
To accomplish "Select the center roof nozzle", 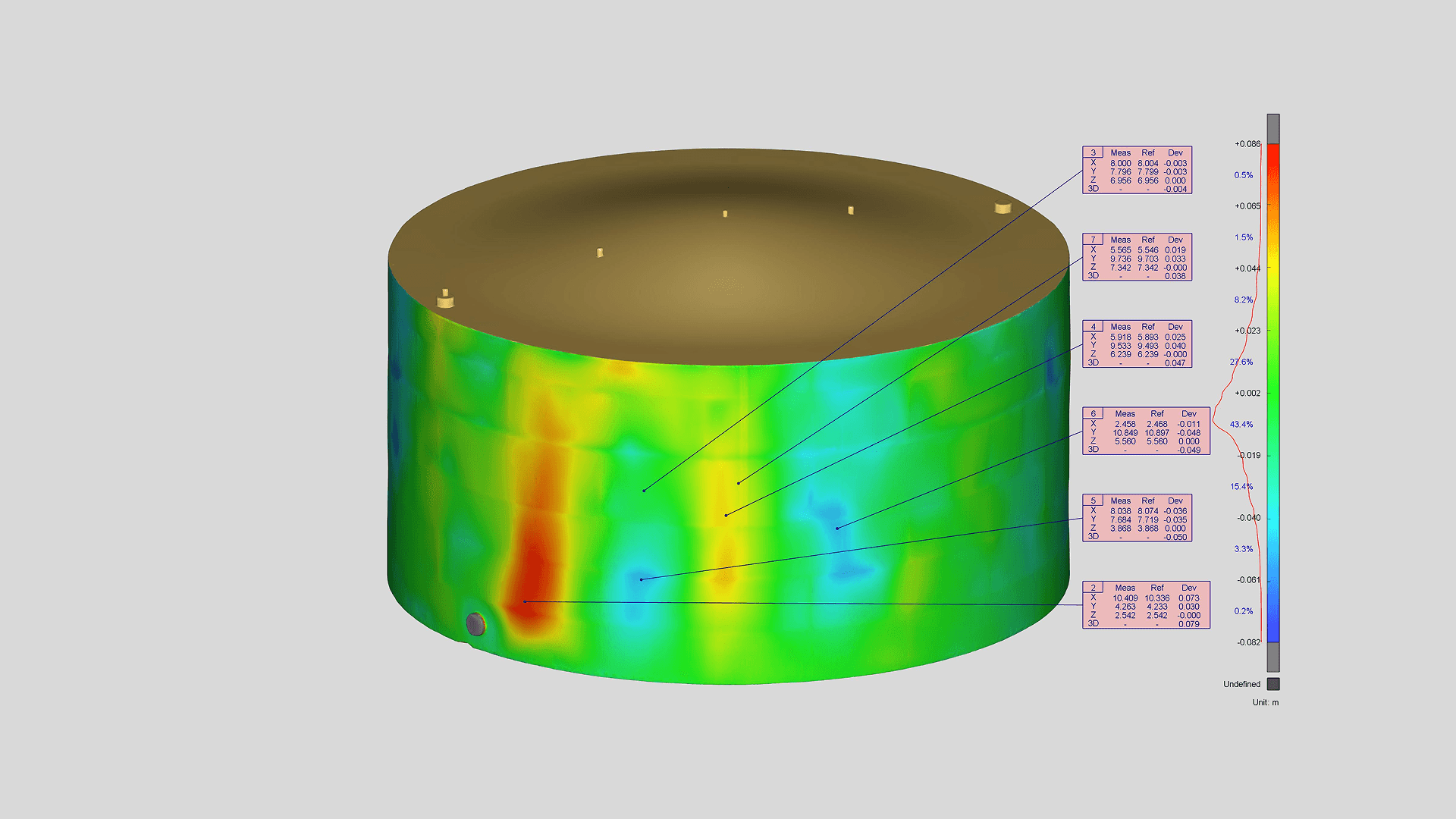I will tap(724, 215).
